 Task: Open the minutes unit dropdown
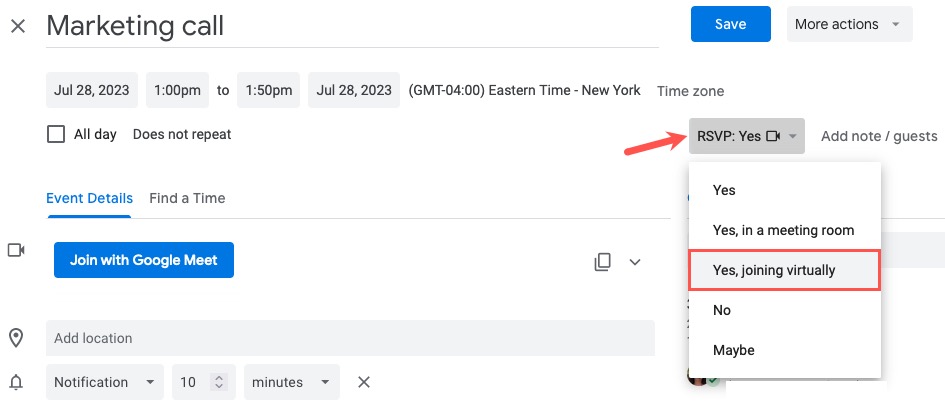point(292,382)
